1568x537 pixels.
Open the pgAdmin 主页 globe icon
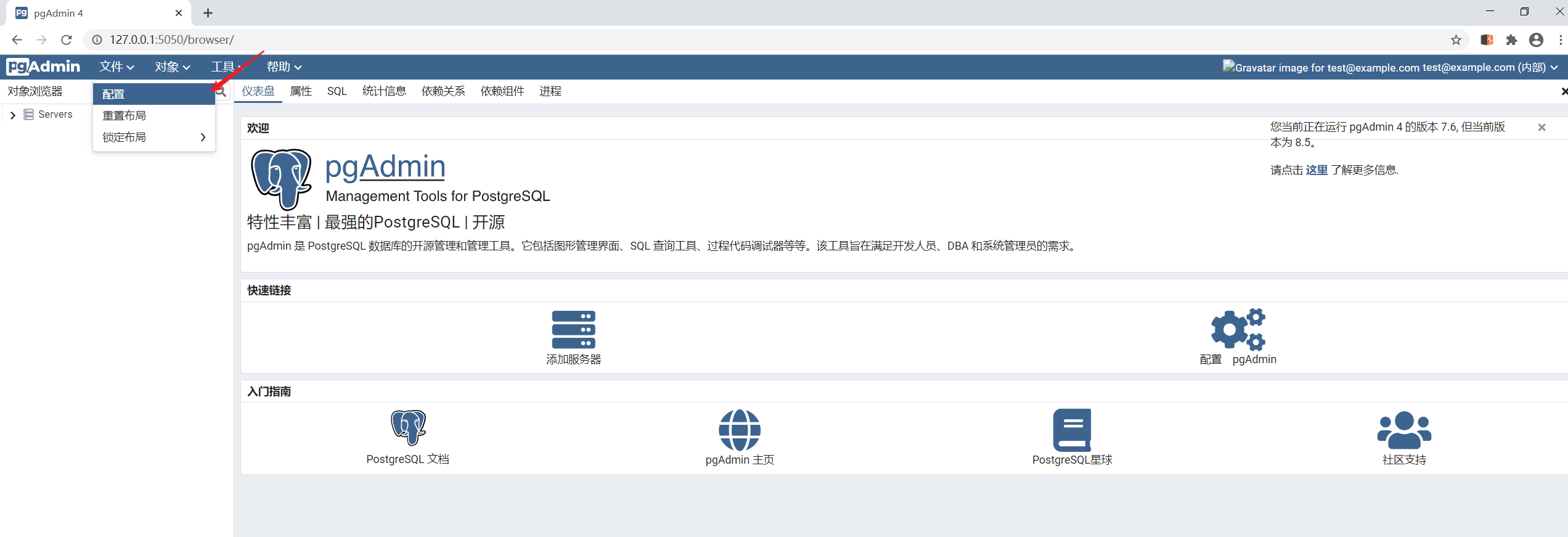(740, 430)
